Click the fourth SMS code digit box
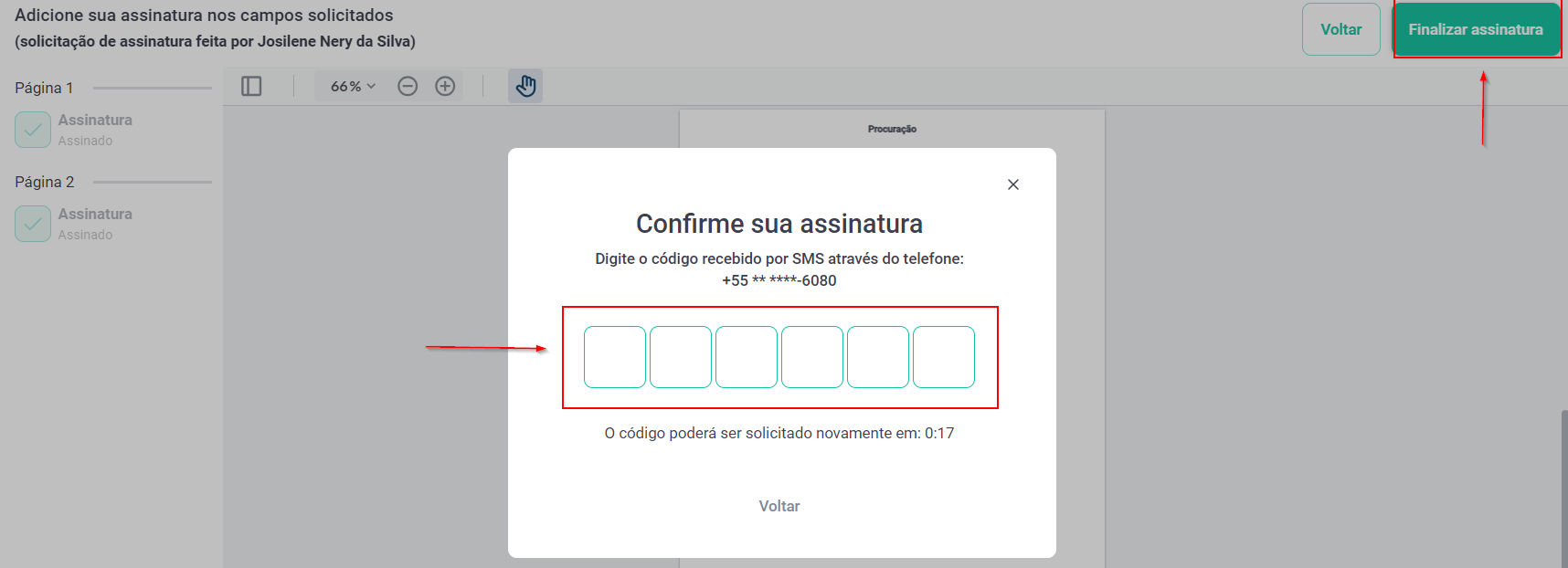 click(812, 357)
